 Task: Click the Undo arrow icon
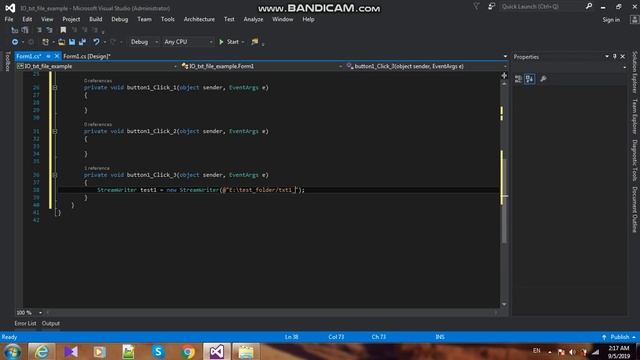96,42
